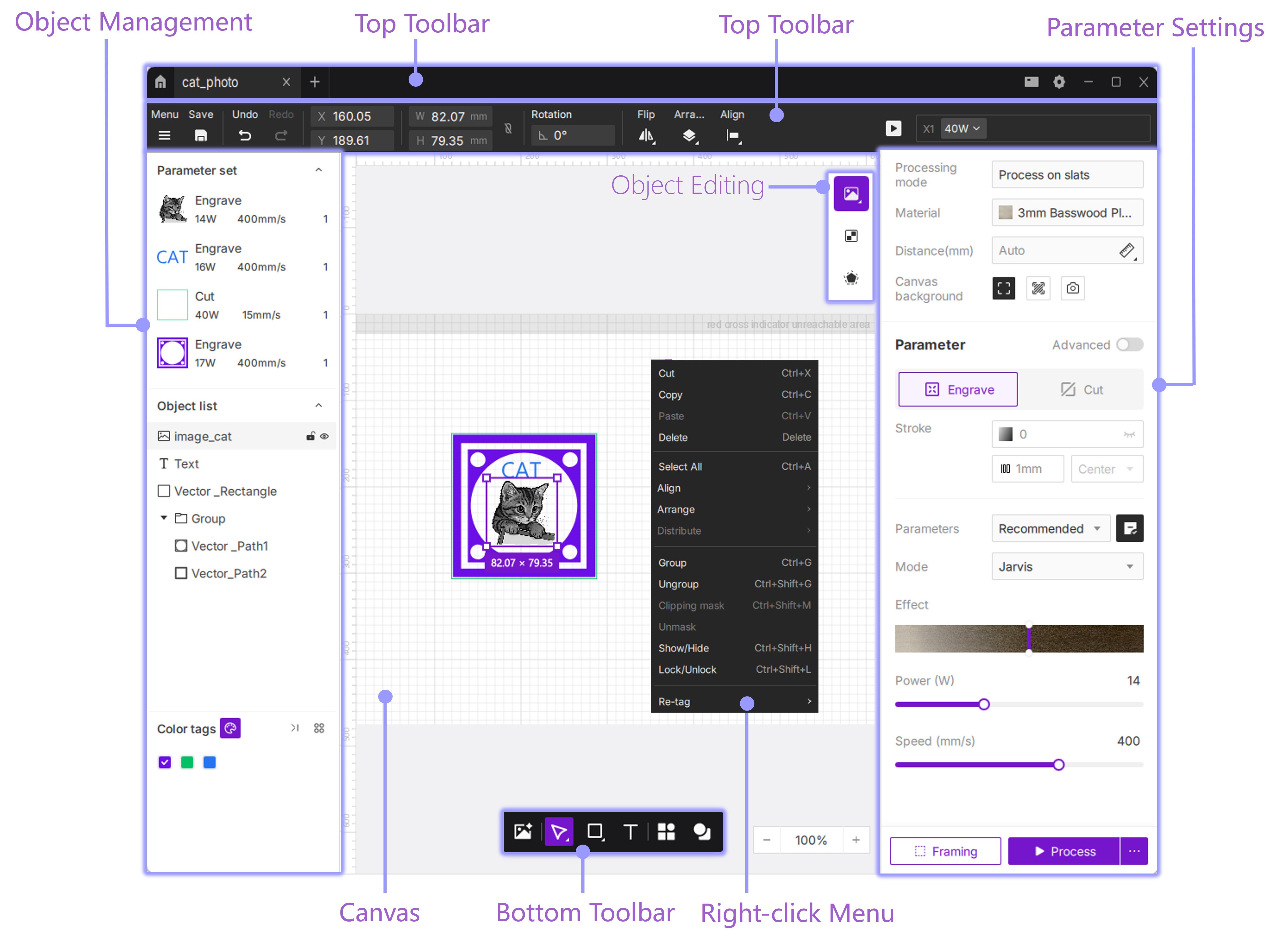This screenshot has width=1288, height=942.
Task: Switch to the Cut parameter tab
Action: [1081, 389]
